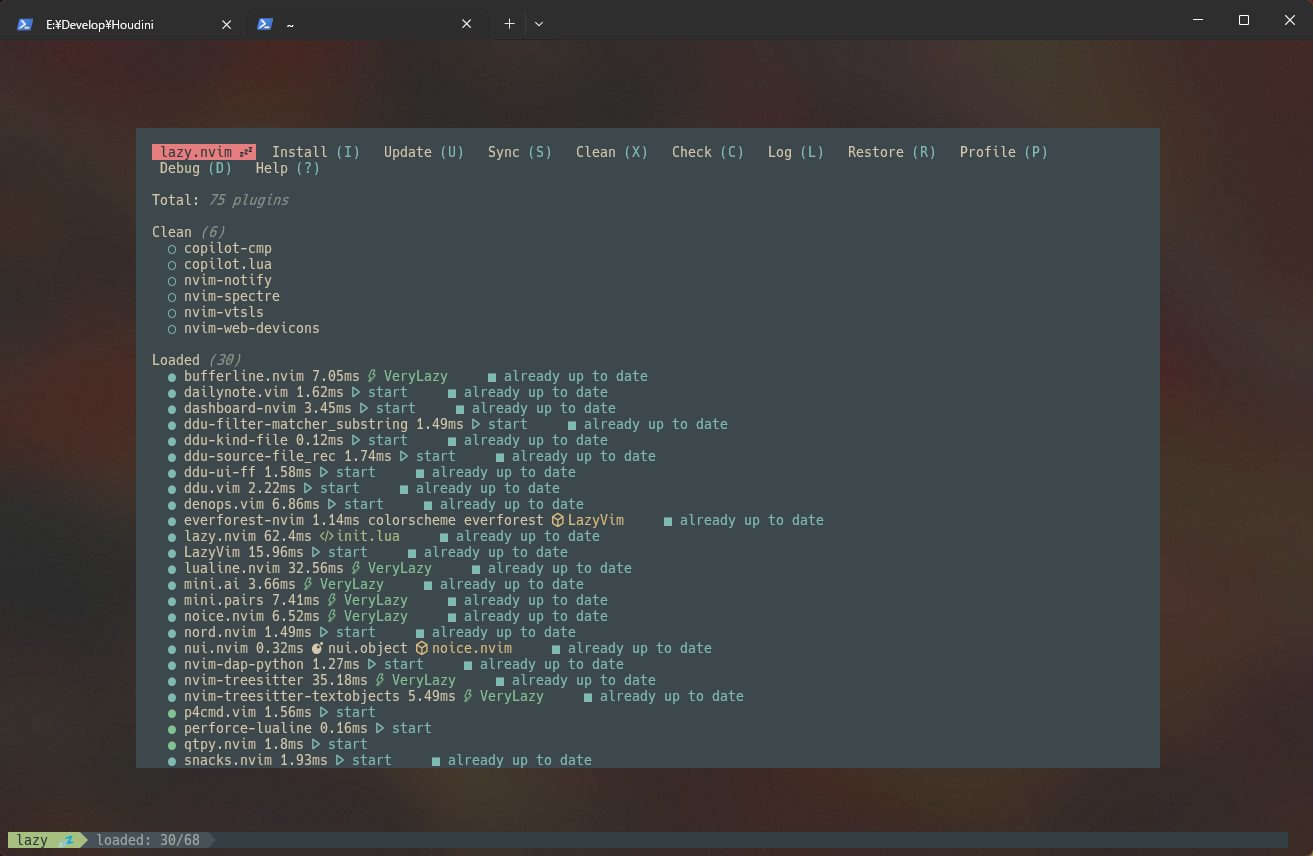Viewport: 1313px width, 856px height.
Task: Select the nvim-web-devicons plugin entry
Action: pyautogui.click(x=252, y=328)
